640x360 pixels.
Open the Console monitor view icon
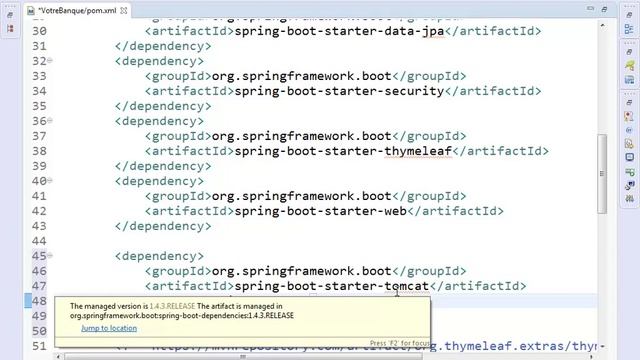click(629, 158)
